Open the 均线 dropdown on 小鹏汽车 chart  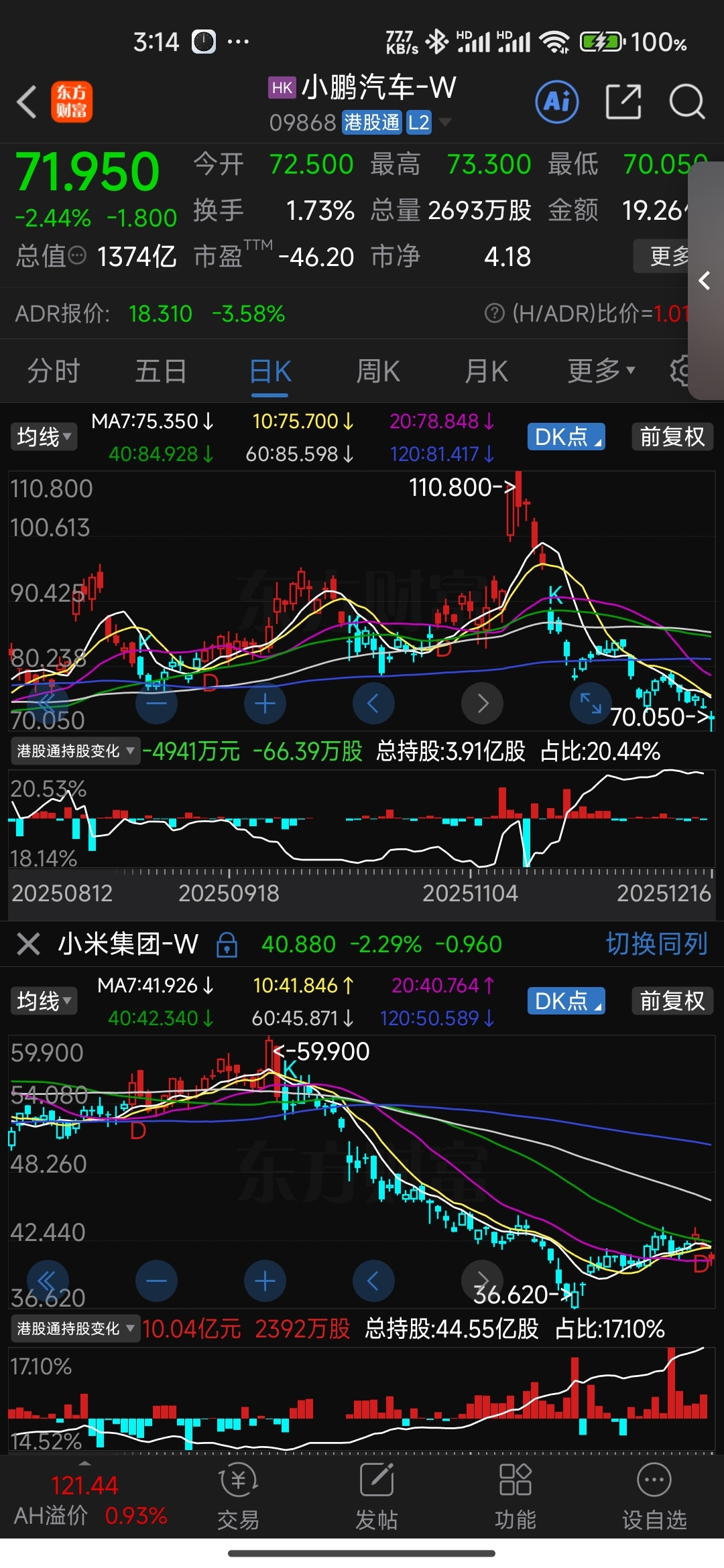click(x=44, y=437)
